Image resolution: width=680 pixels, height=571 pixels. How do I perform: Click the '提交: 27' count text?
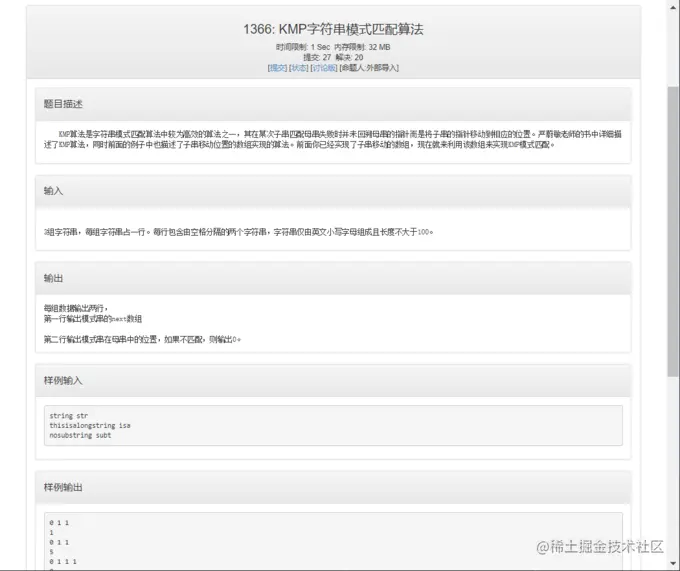317,57
